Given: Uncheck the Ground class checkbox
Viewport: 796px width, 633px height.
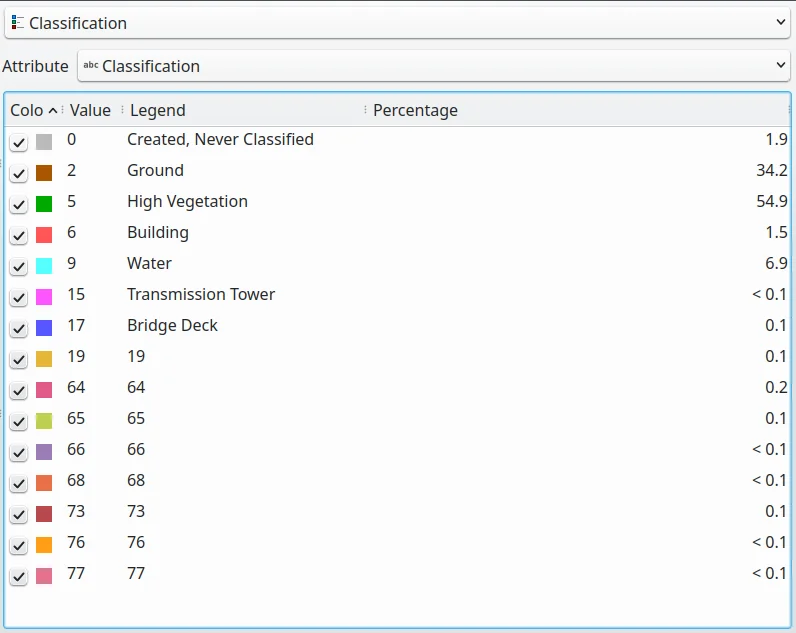Looking at the screenshot, I should pyautogui.click(x=19, y=173).
